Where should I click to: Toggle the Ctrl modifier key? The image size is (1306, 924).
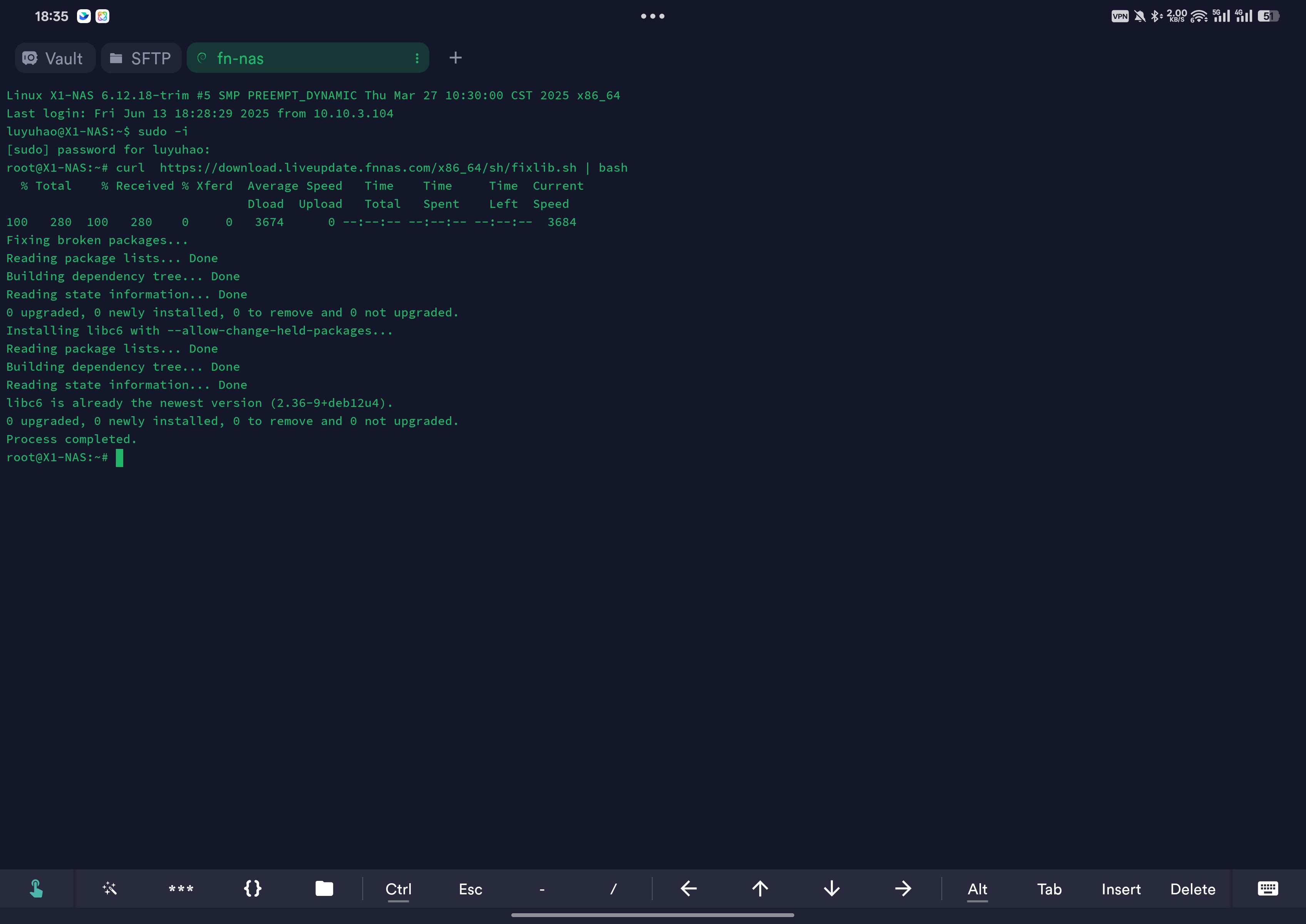click(x=398, y=889)
